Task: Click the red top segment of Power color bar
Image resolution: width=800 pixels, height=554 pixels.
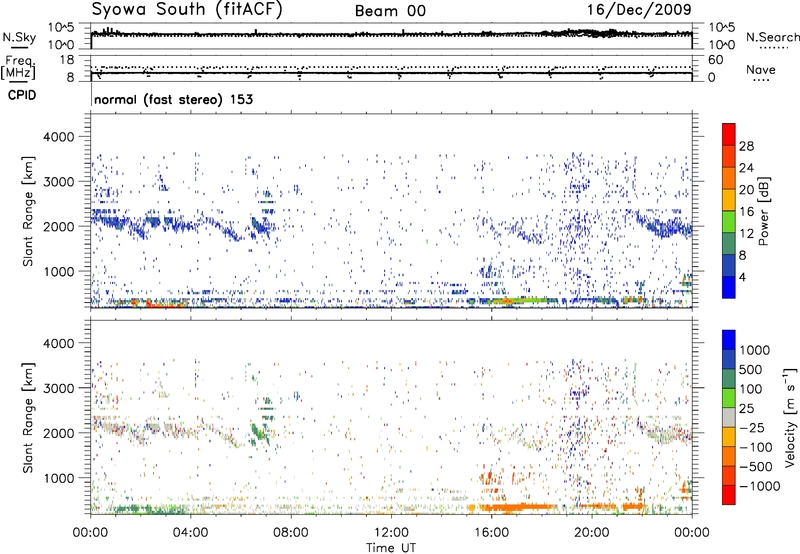Action: tap(729, 134)
